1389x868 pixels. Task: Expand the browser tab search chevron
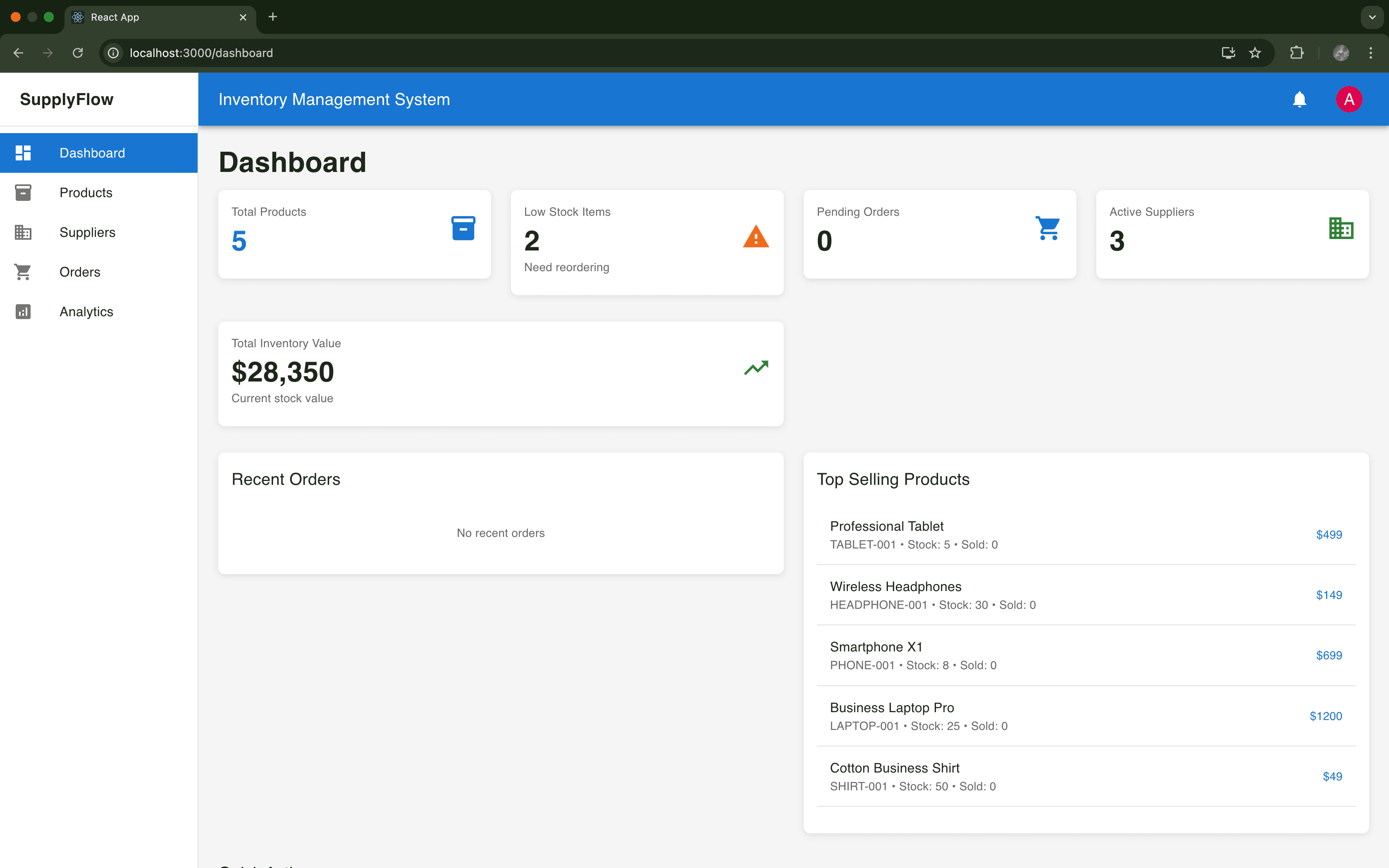coord(1372,17)
